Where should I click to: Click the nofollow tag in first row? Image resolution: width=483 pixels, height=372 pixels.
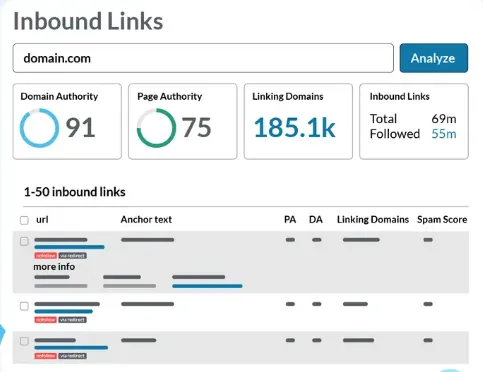tap(46, 256)
